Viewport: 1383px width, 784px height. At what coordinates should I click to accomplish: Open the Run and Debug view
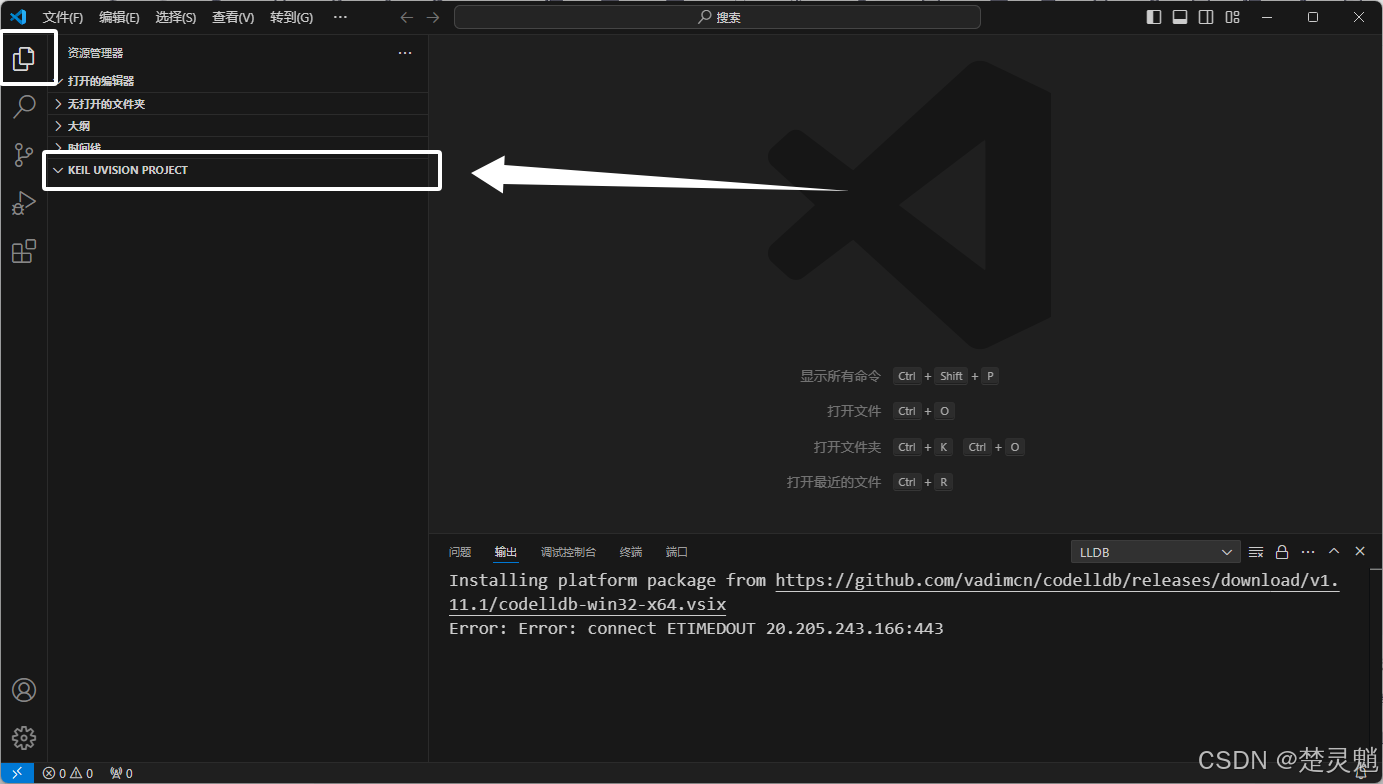click(x=24, y=203)
